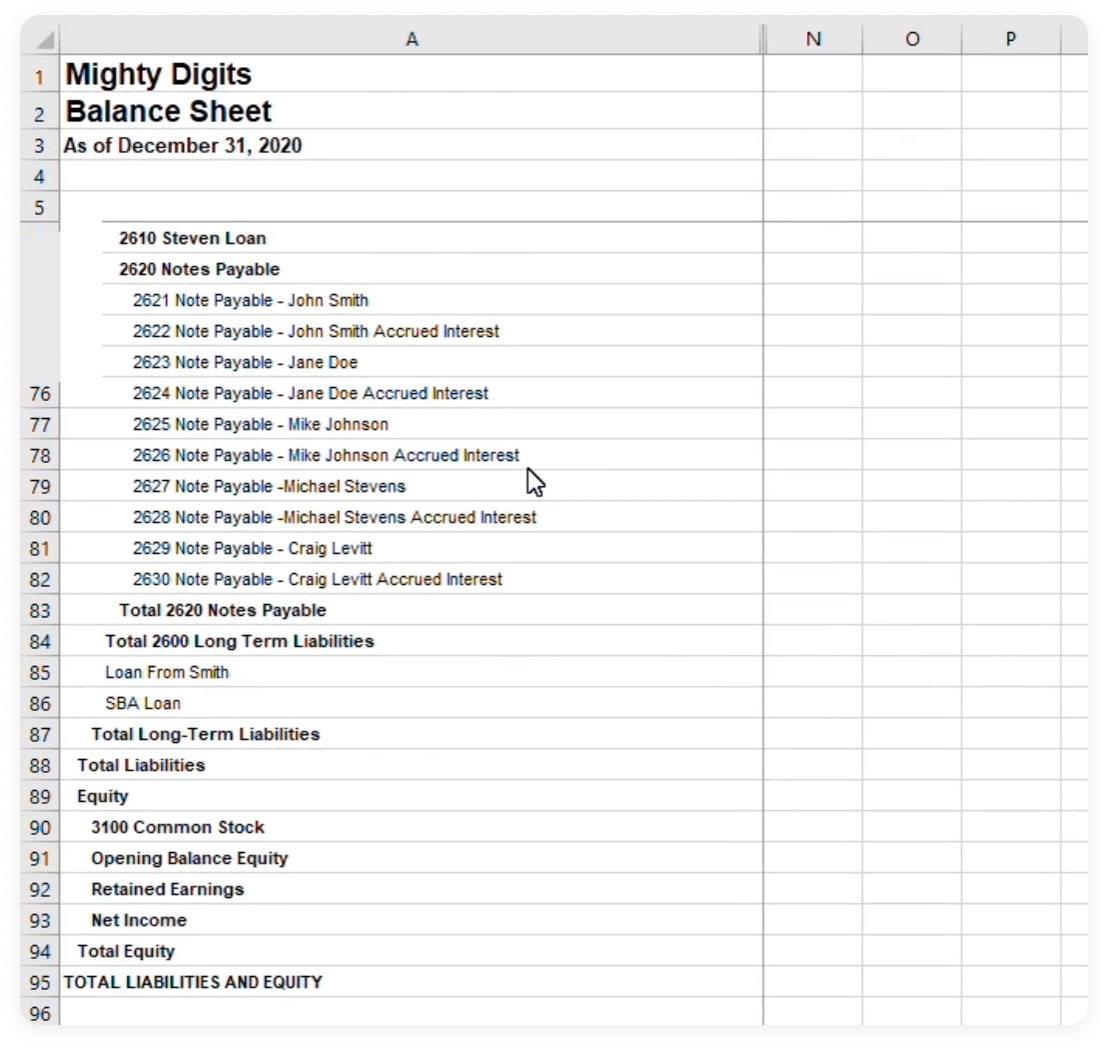Select row 95 header
Viewport: 1108px width, 1050px height.
click(40, 982)
